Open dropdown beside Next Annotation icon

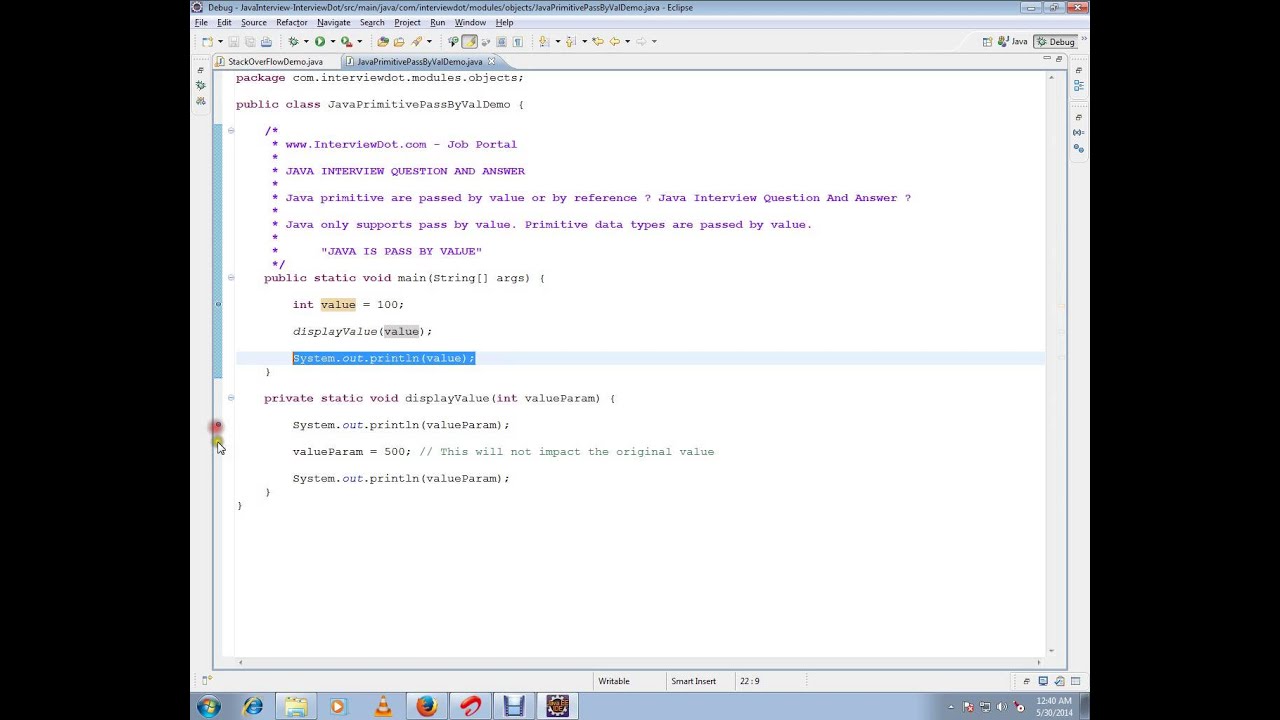pos(557,41)
